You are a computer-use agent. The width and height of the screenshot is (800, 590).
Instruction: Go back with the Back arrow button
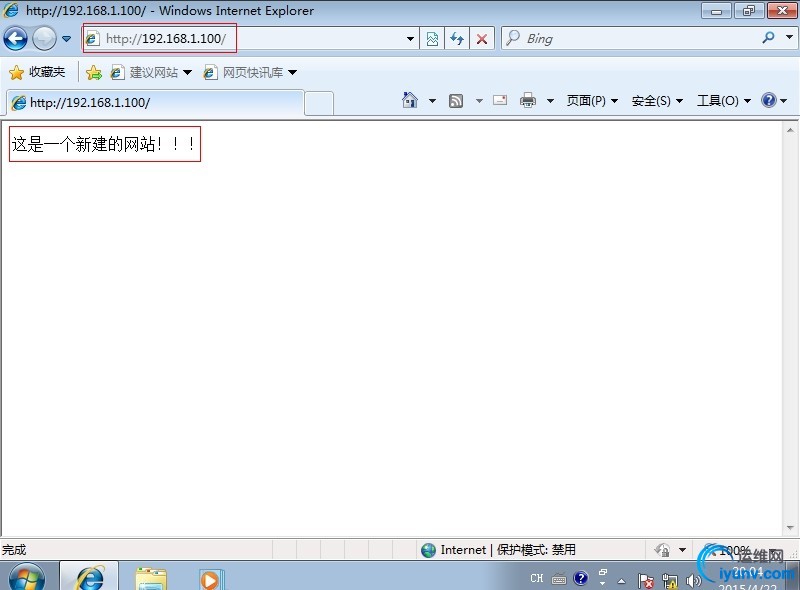pos(15,39)
